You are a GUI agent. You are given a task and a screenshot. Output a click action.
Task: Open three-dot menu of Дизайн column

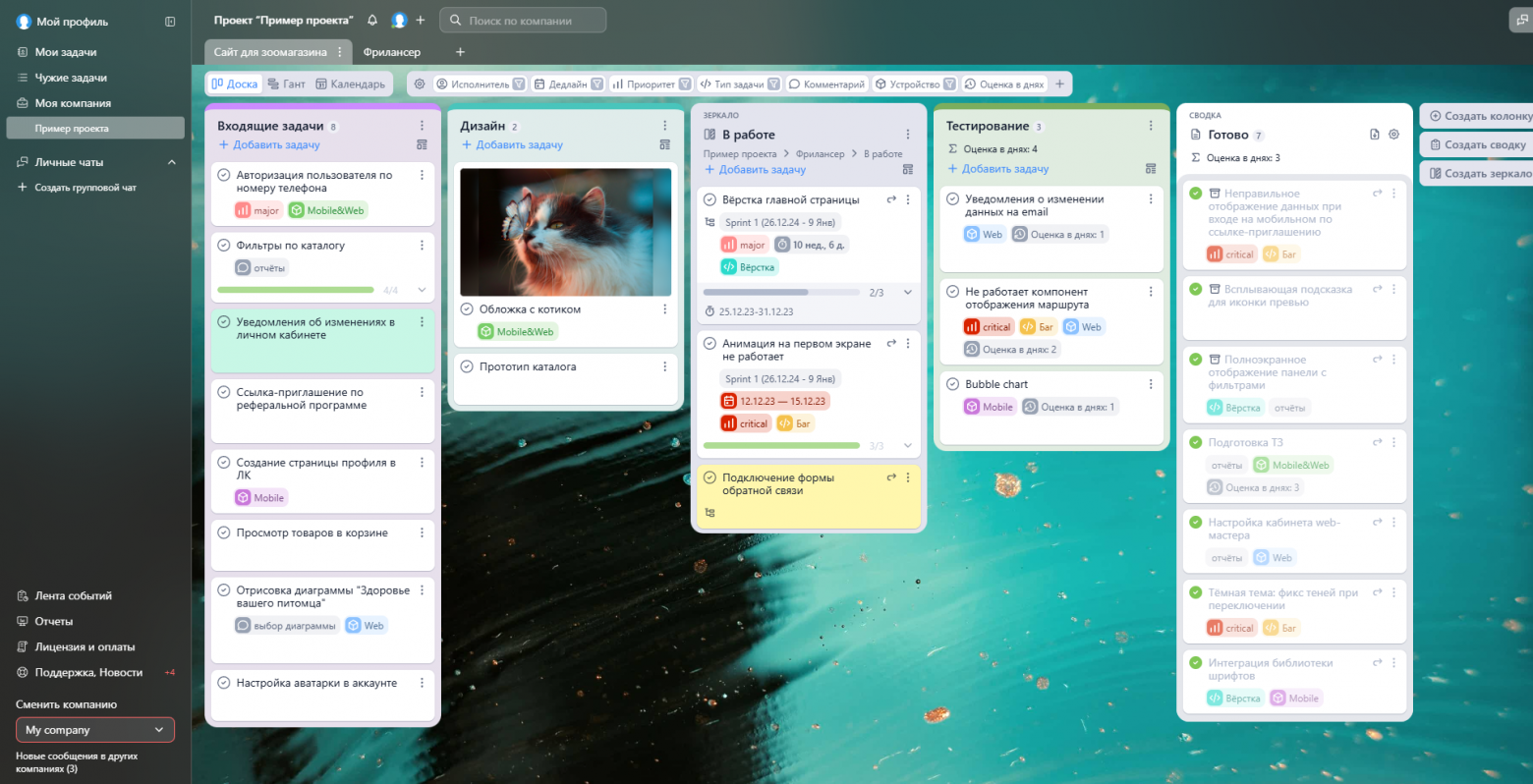[x=664, y=126]
